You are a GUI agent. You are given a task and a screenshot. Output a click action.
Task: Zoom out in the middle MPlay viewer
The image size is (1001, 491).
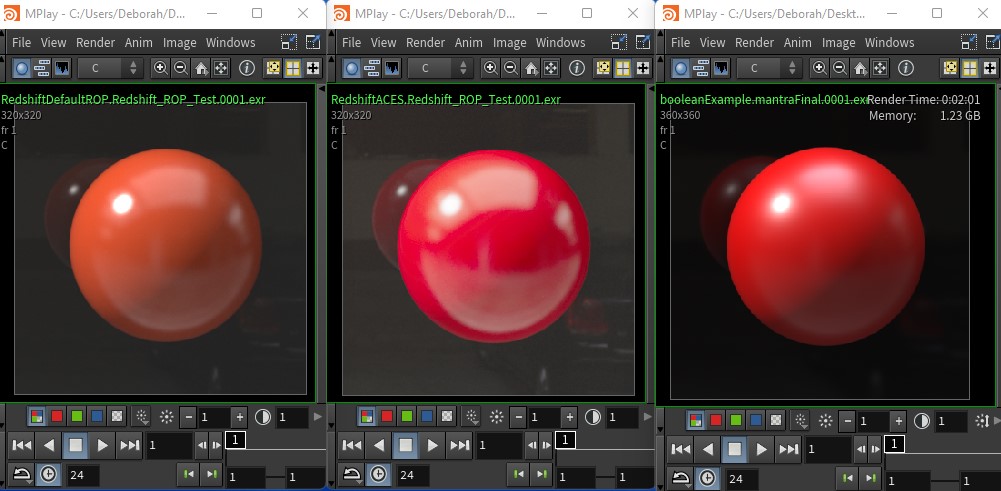[x=510, y=68]
